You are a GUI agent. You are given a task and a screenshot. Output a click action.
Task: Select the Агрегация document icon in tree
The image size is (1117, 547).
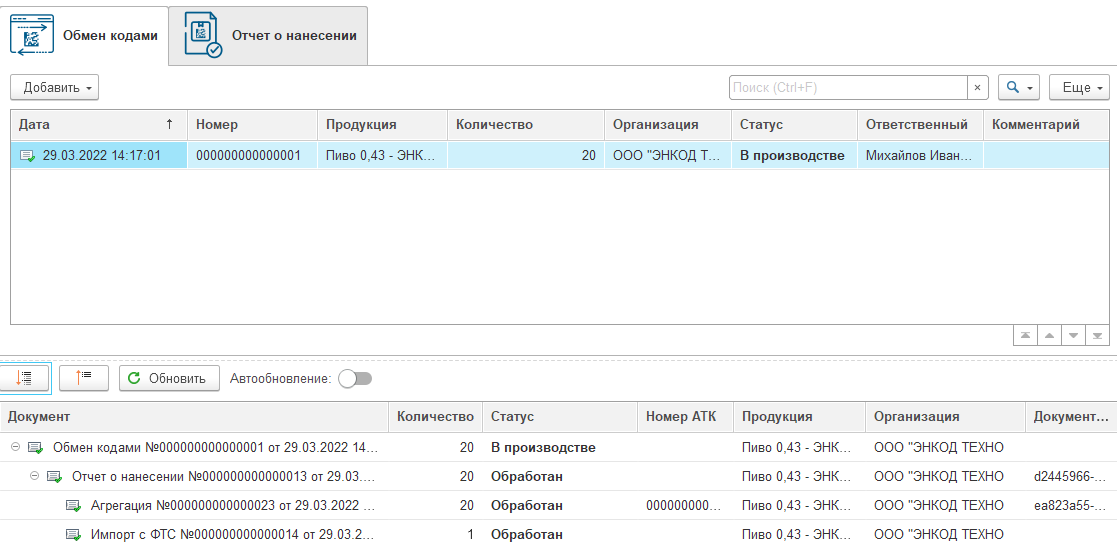[73, 505]
